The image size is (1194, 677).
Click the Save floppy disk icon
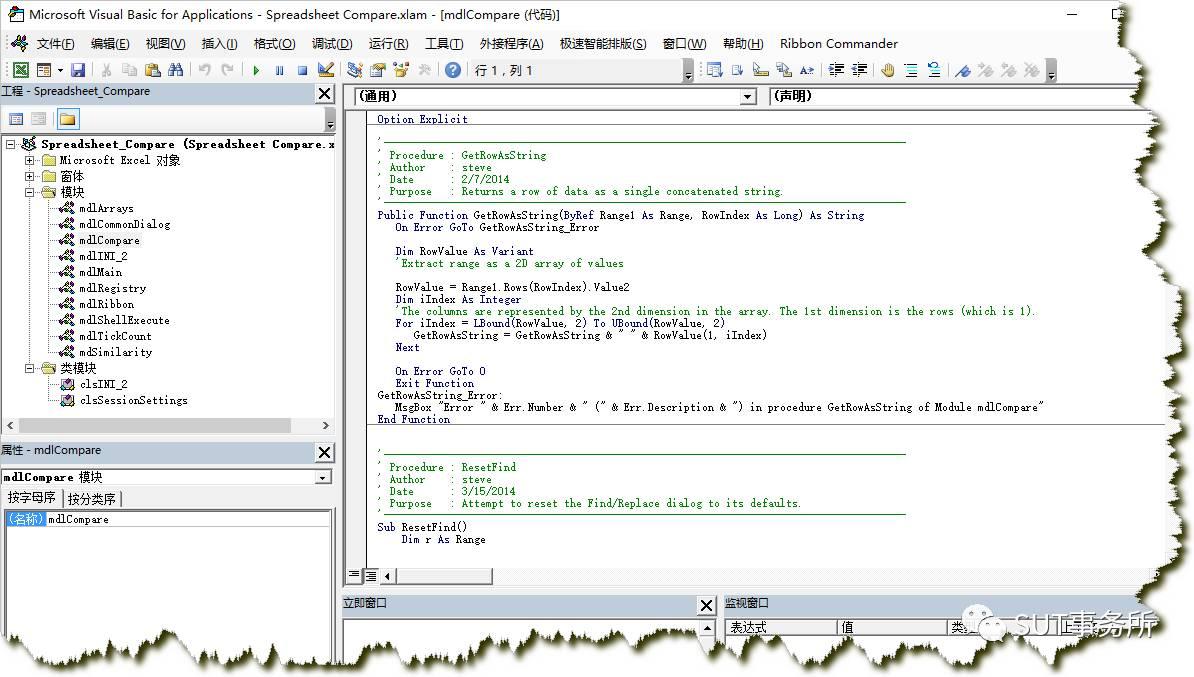coord(78,70)
